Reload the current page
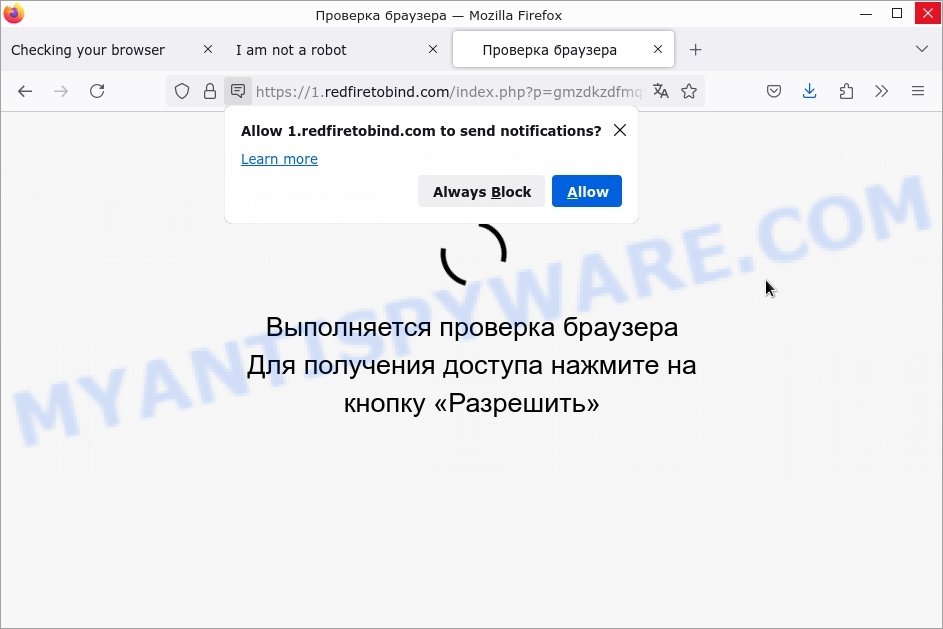This screenshot has width=943, height=629. click(x=97, y=91)
